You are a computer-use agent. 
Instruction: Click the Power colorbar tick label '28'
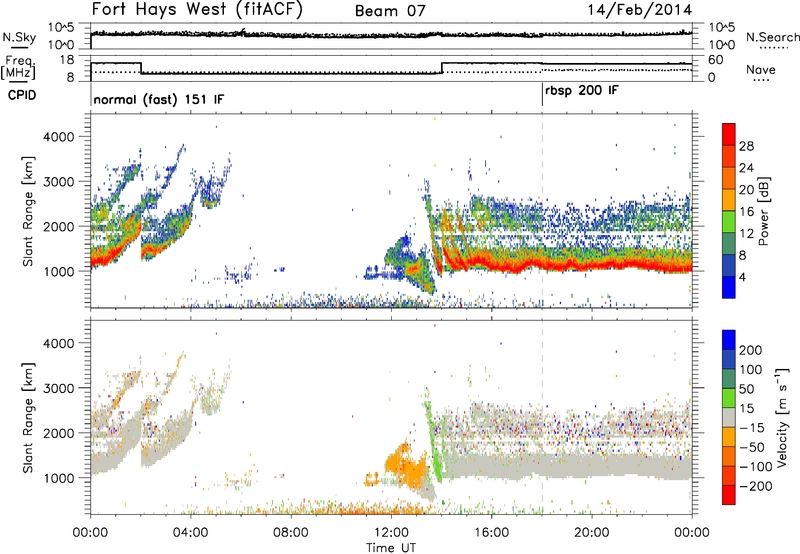(746, 146)
